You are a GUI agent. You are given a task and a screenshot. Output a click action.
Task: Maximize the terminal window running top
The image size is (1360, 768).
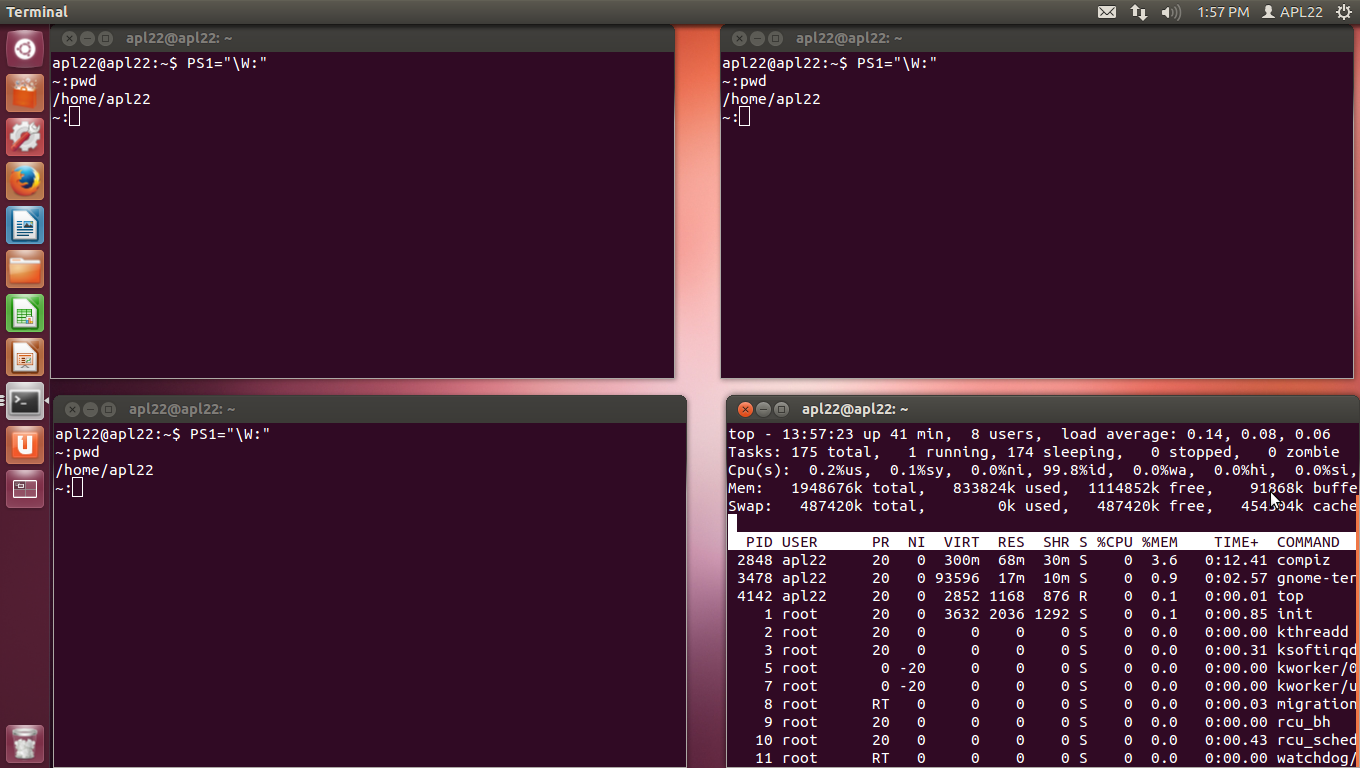(x=781, y=409)
